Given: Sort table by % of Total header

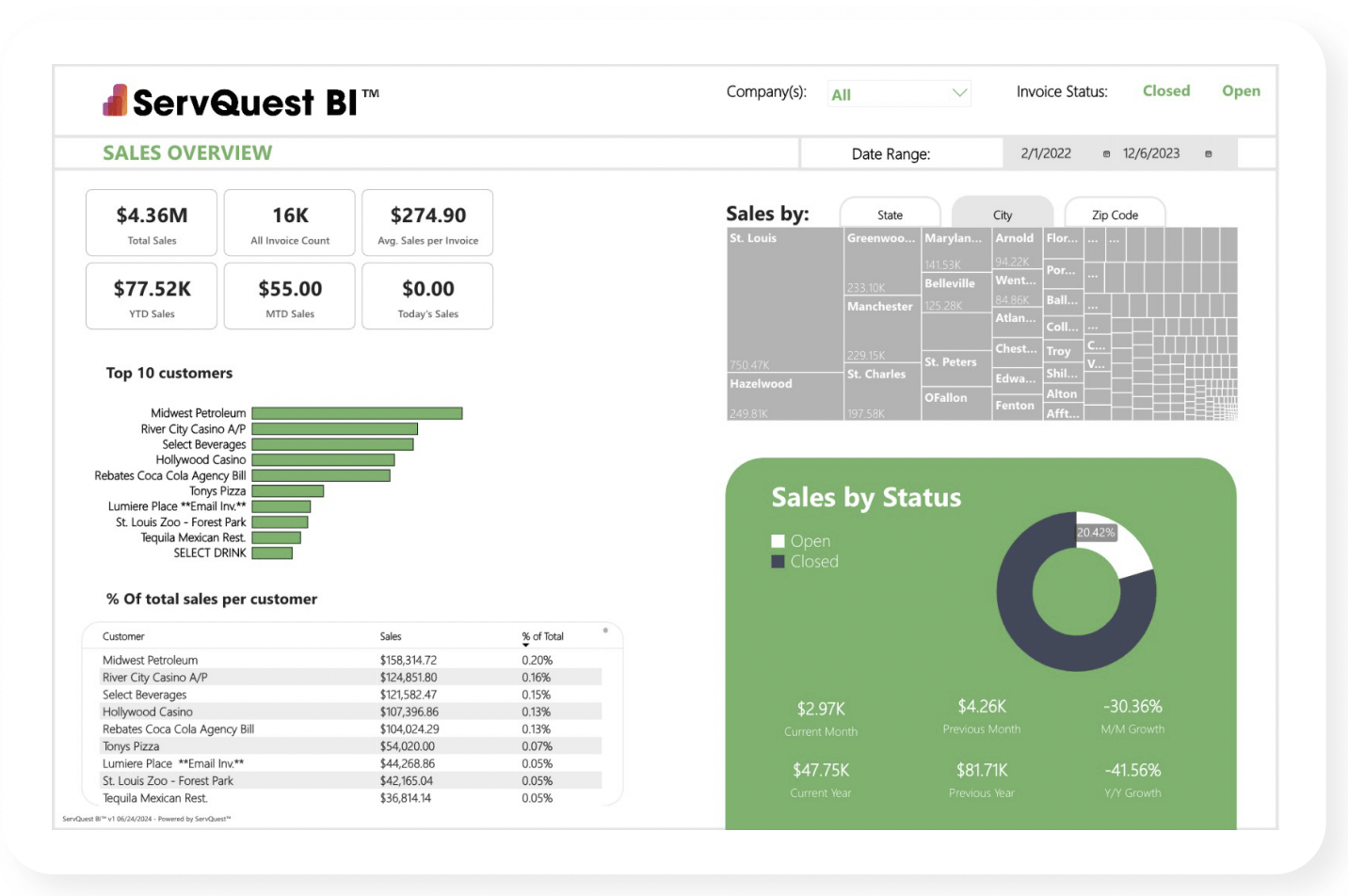Looking at the screenshot, I should tap(543, 636).
